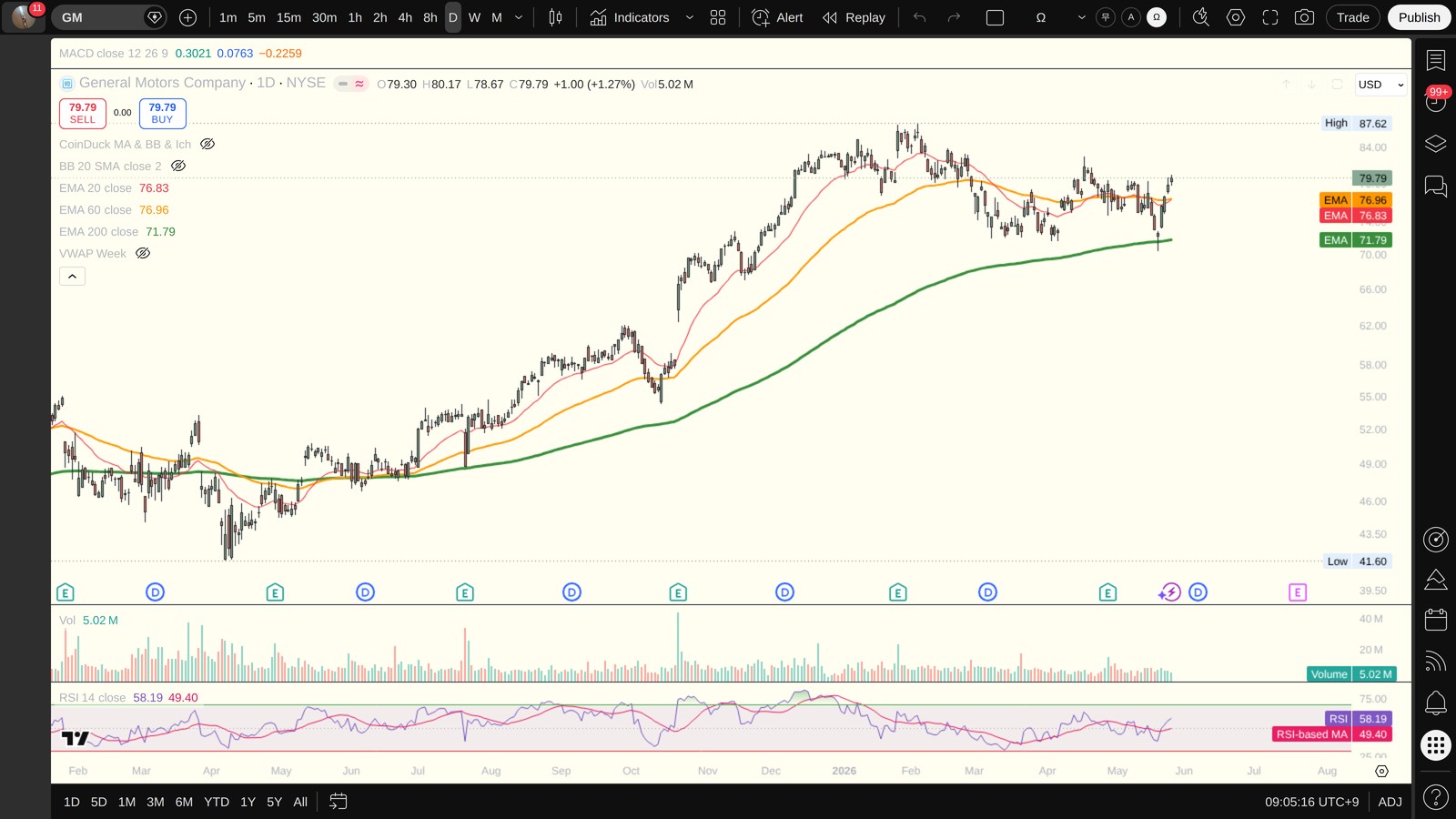Open the USD currency dropdown
This screenshot has height=819, width=1456.
click(x=1381, y=85)
